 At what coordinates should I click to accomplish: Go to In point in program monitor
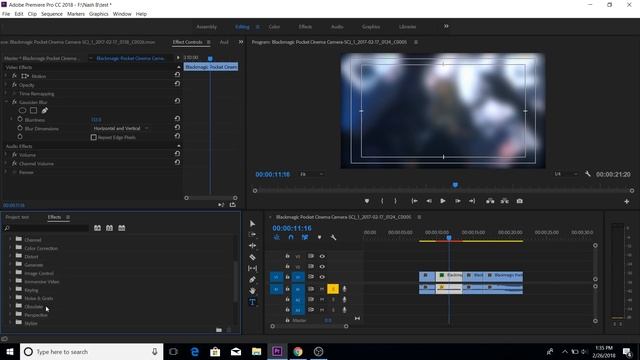click(414, 201)
